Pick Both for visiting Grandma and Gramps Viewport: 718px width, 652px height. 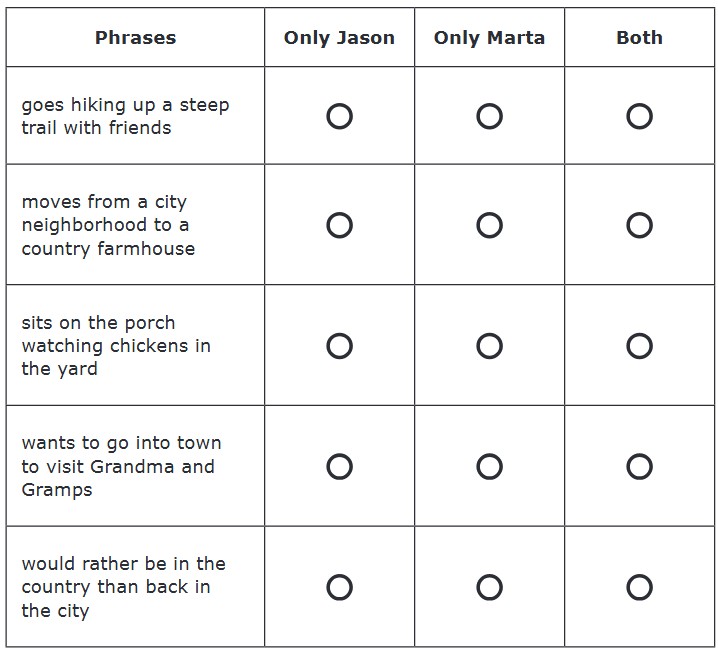click(639, 466)
